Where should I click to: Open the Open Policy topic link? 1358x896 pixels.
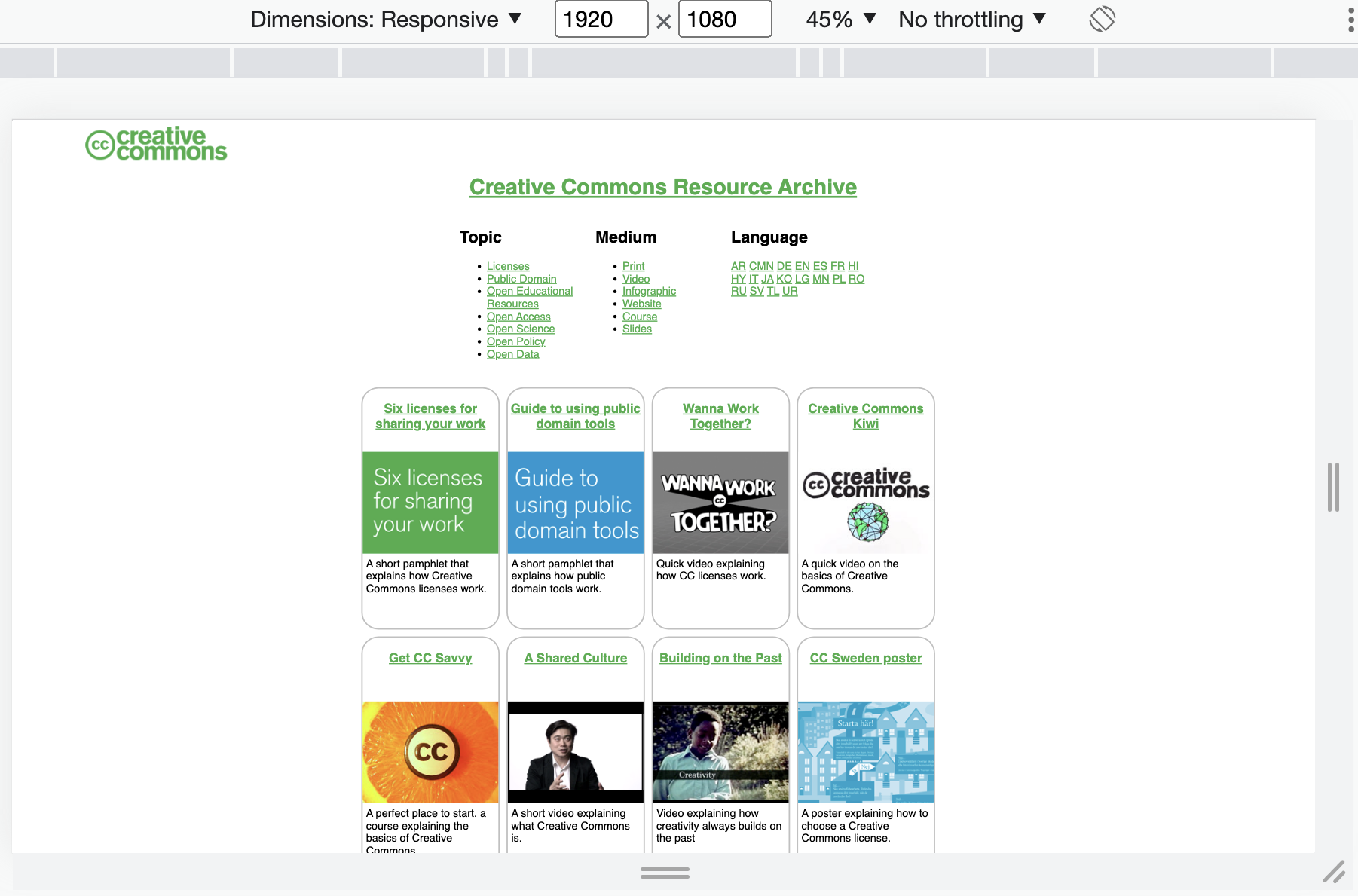[x=516, y=341]
